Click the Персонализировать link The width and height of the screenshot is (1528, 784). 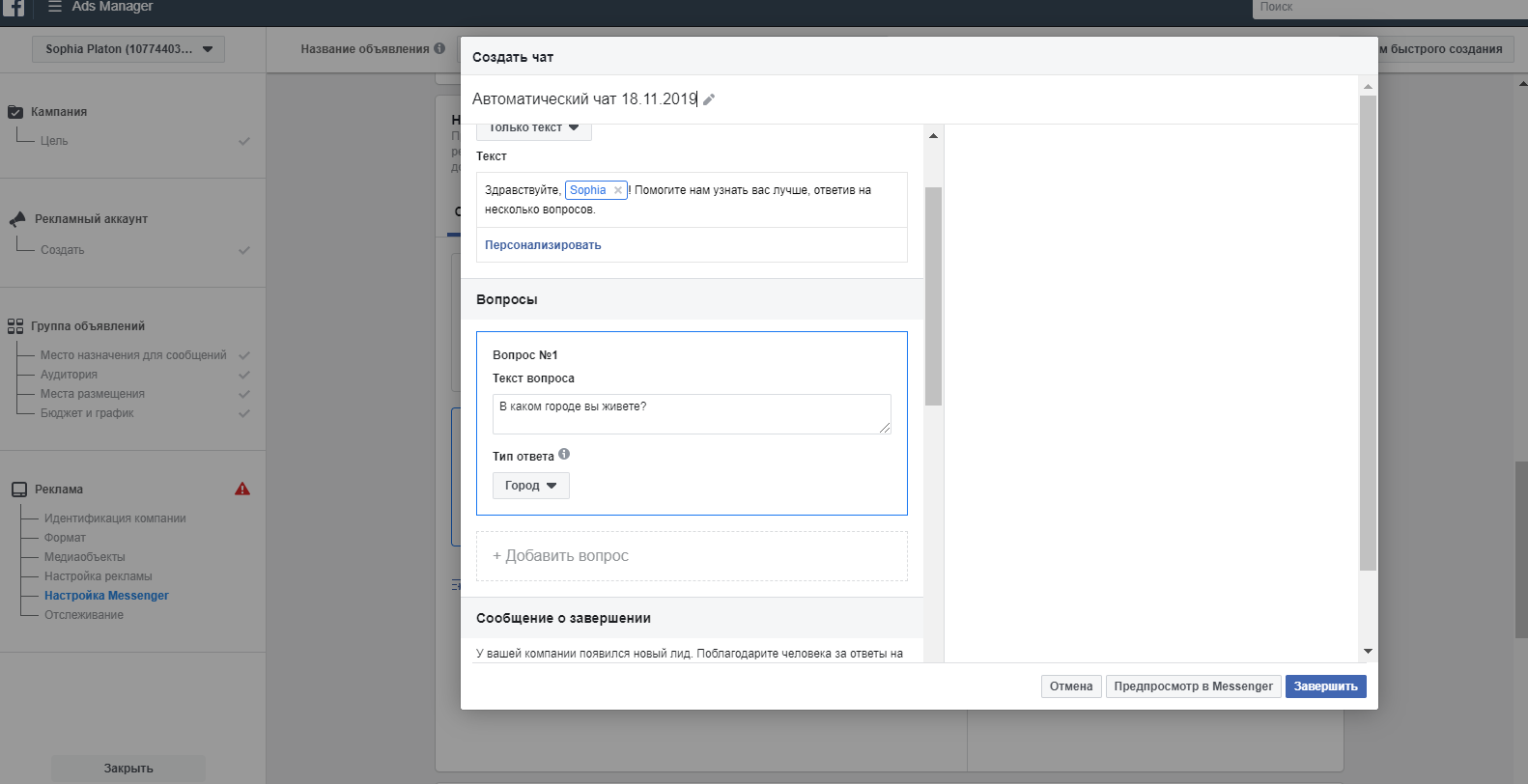(543, 245)
